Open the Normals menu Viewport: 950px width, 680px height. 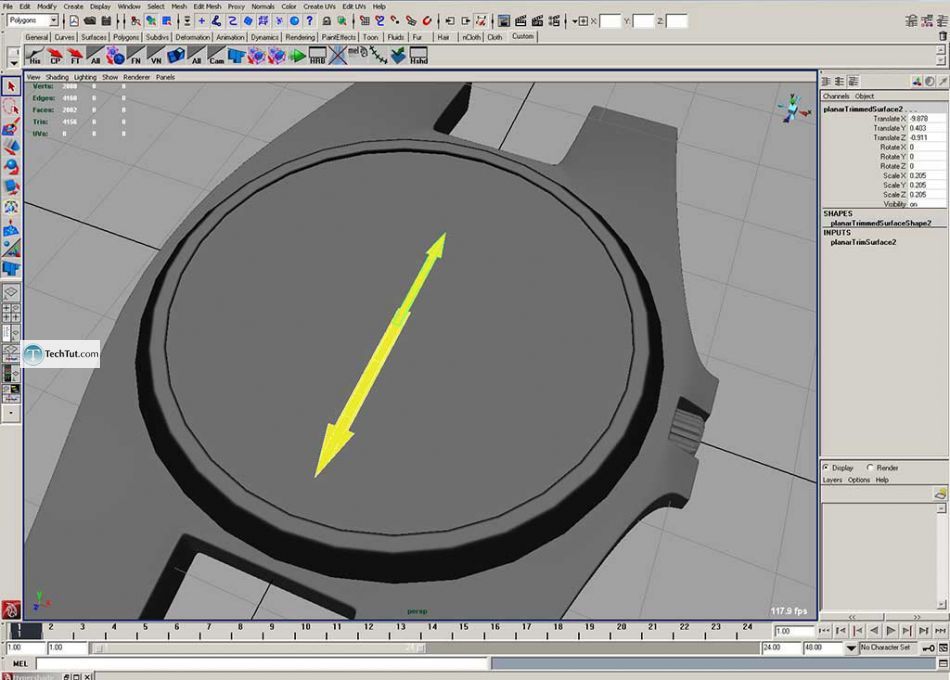click(263, 6)
